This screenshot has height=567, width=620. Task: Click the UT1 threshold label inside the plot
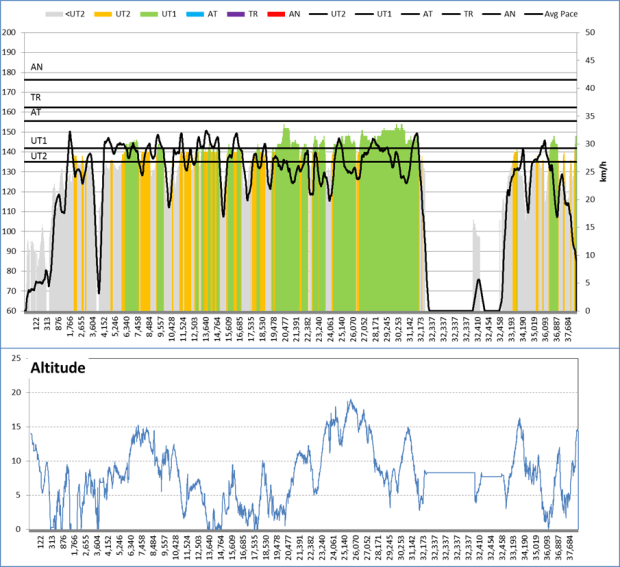point(39,141)
